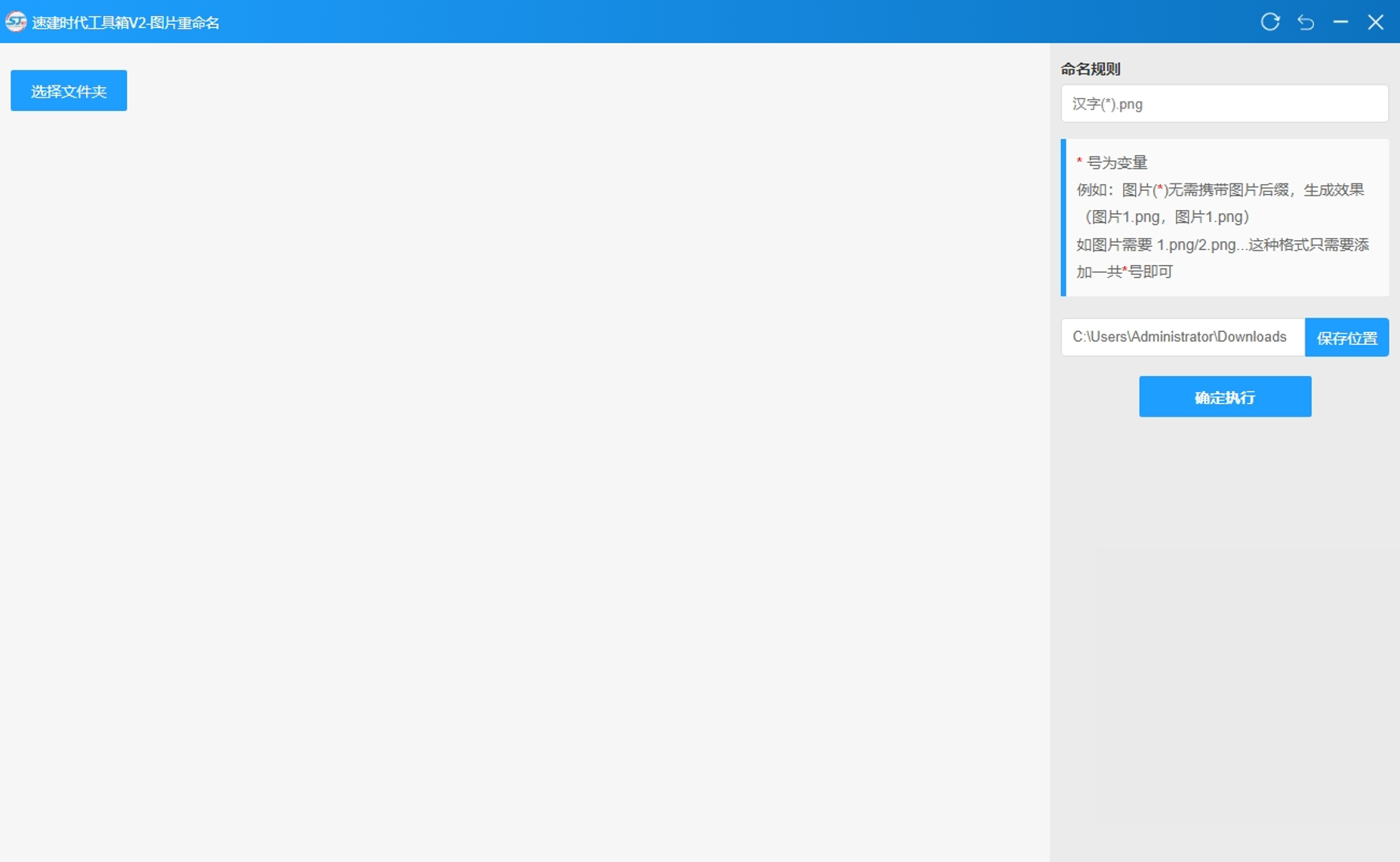Click the hint line mentioning 1.png/2.png

pyautogui.click(x=1222, y=245)
